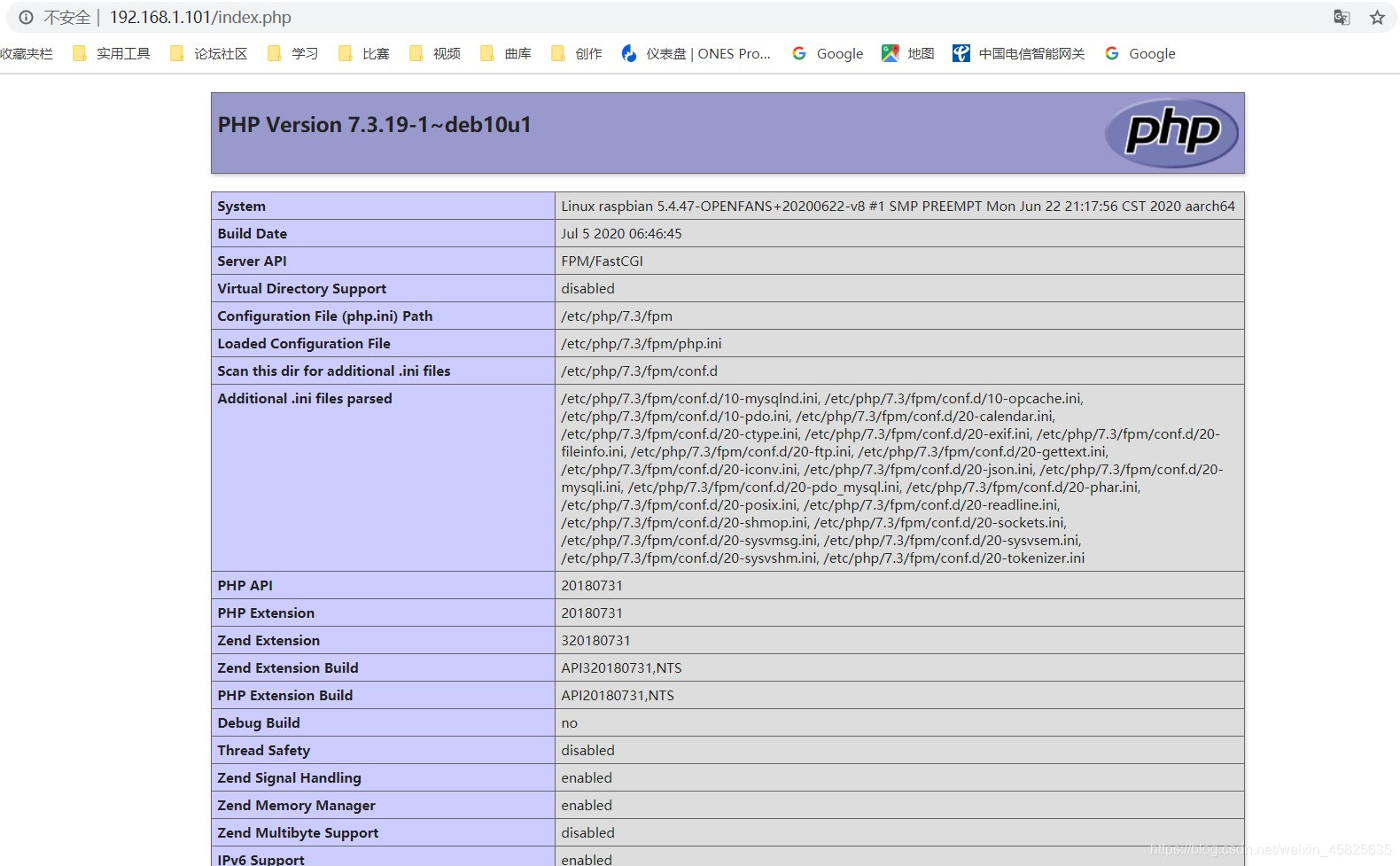Open the 仪表盘 ONES Pro bookmark

coord(696,53)
